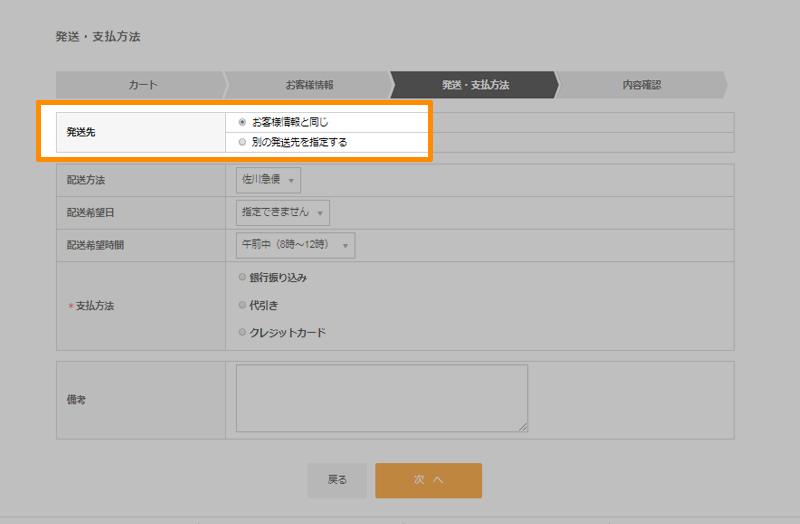Expand 指定できません delivery date dropdown

coord(283,213)
